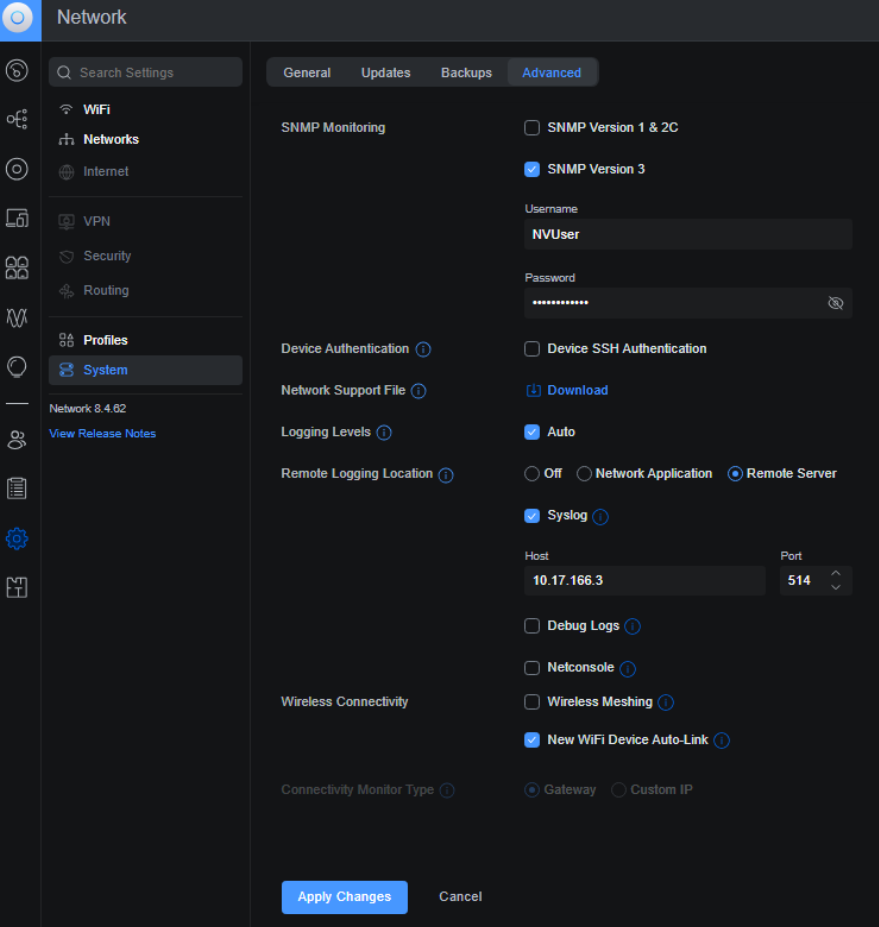879x927 pixels.
Task: Reveal the SNMP password
Action: coord(835,303)
